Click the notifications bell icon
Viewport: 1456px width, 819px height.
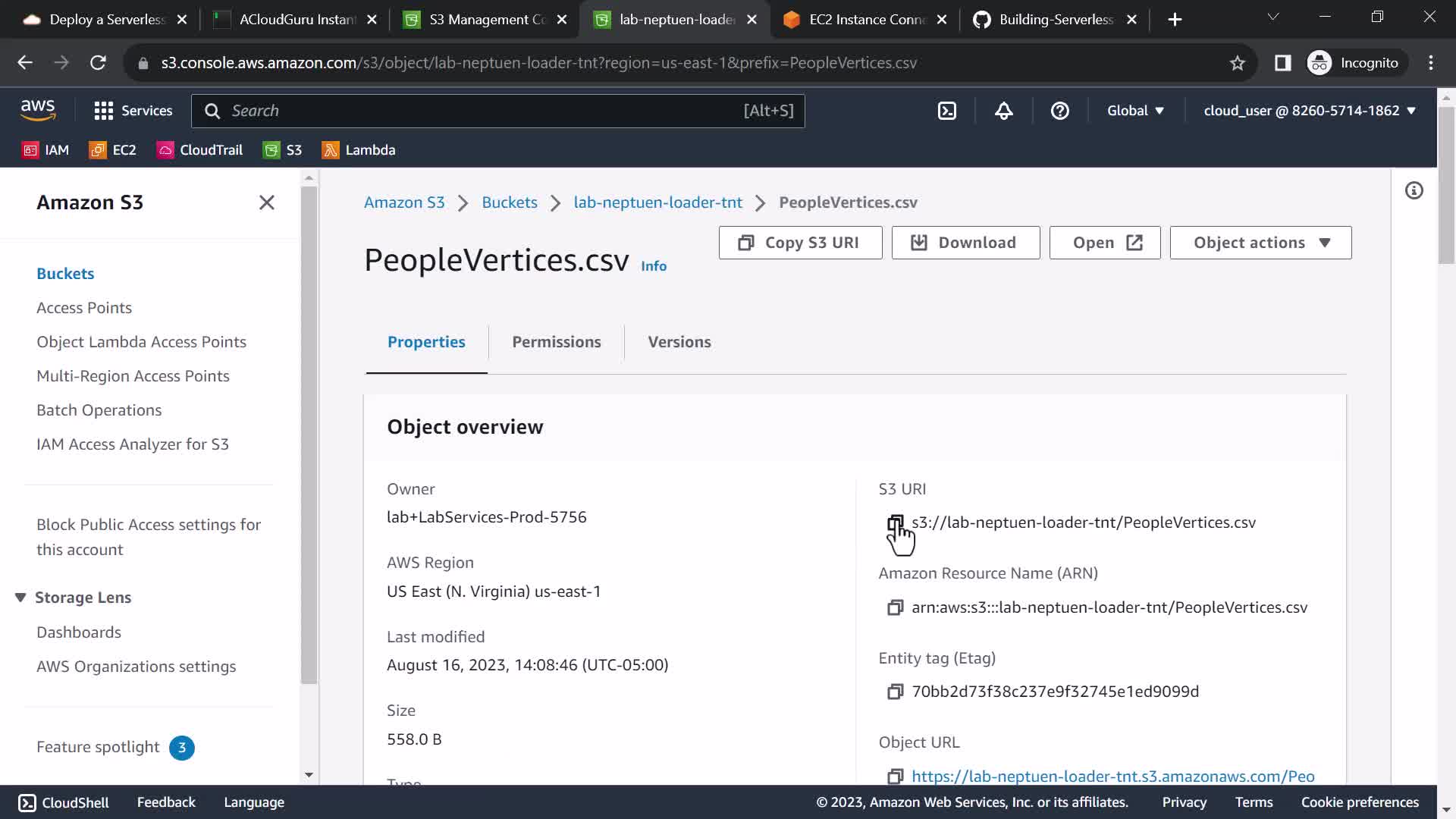point(1003,111)
